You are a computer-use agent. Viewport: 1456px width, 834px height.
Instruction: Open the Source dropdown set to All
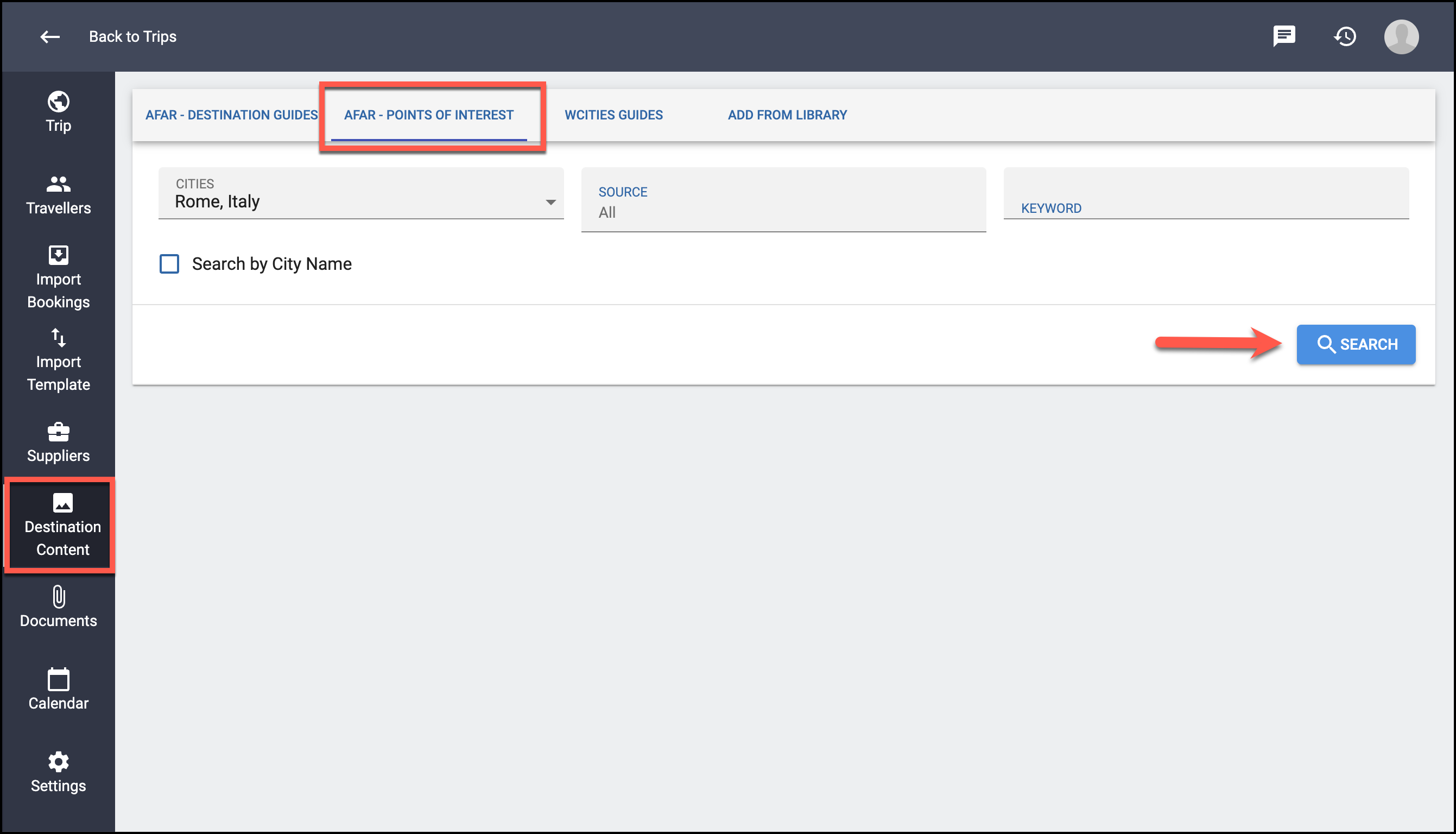pos(783,200)
